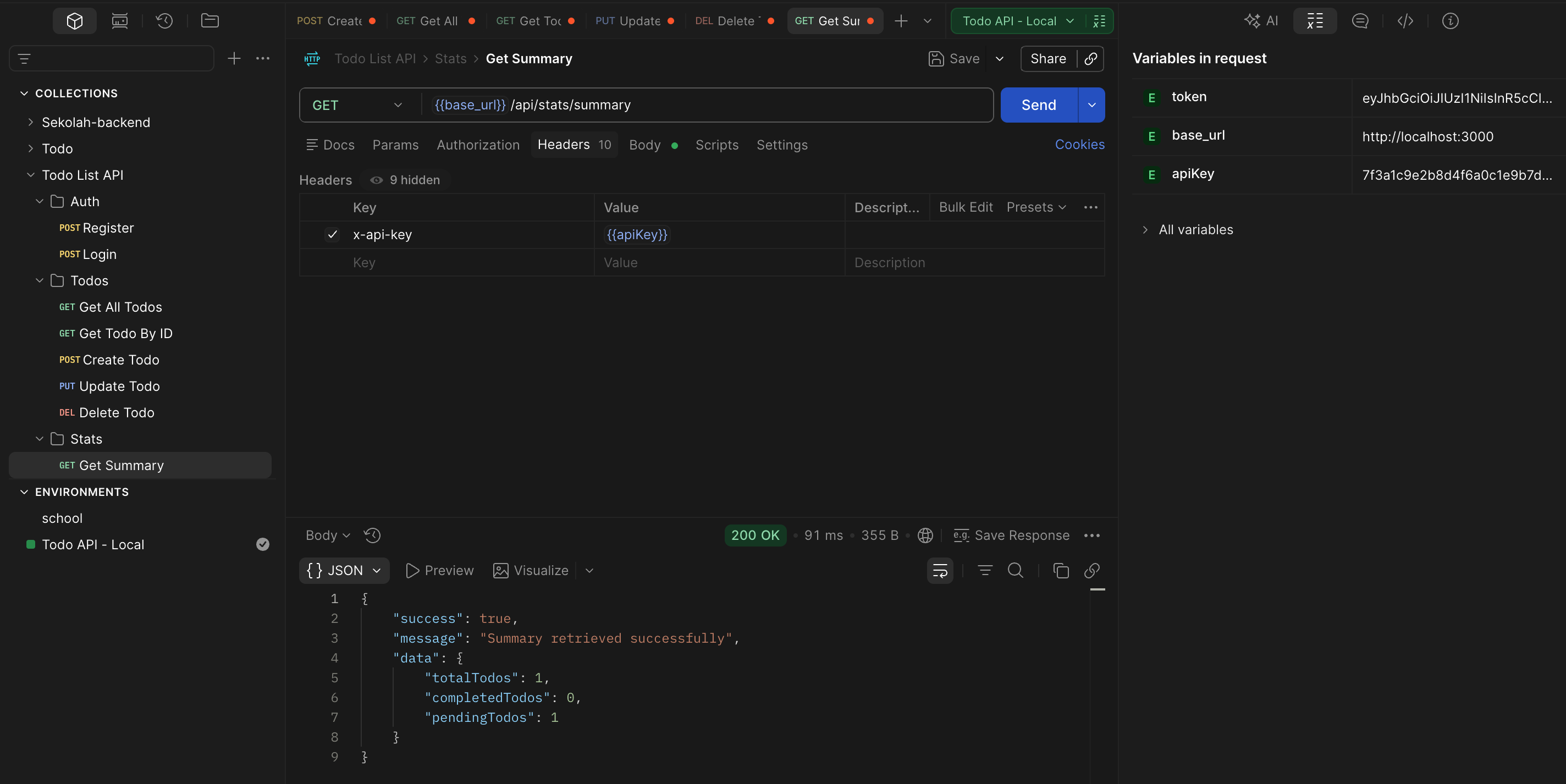Click the Save button
Viewport: 1566px width, 784px height.
(955, 58)
